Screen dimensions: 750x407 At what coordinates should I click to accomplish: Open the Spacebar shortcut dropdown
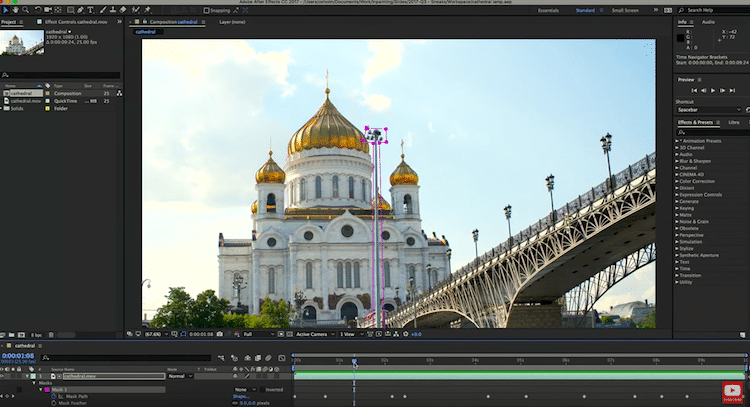(x=709, y=109)
